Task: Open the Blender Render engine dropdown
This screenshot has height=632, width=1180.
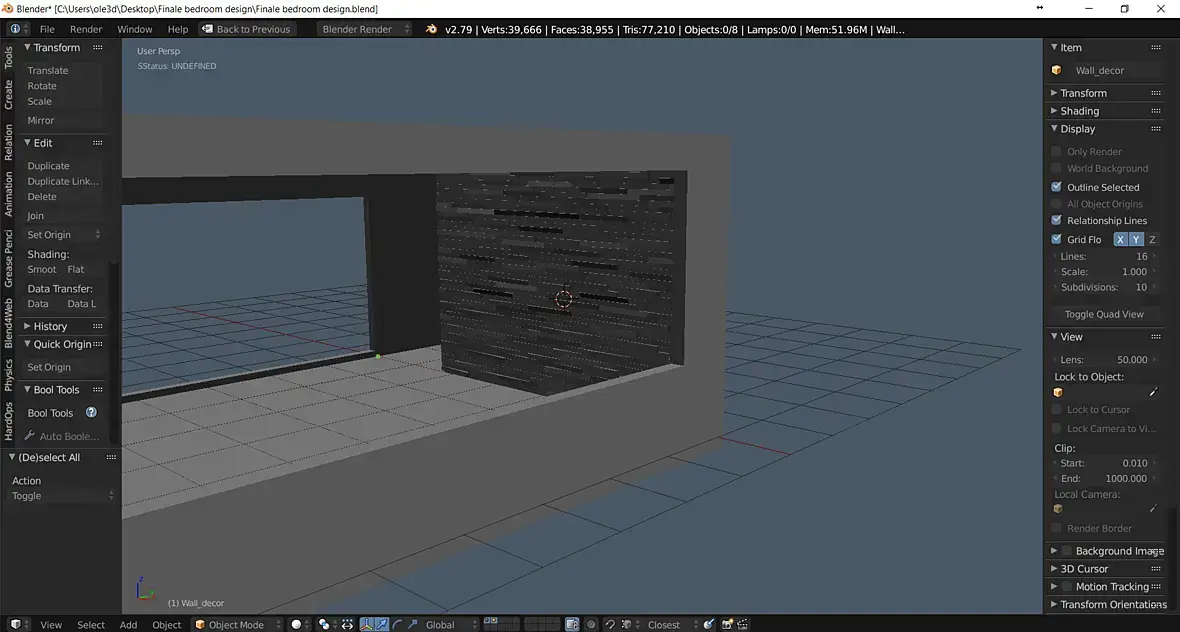Action: (364, 29)
